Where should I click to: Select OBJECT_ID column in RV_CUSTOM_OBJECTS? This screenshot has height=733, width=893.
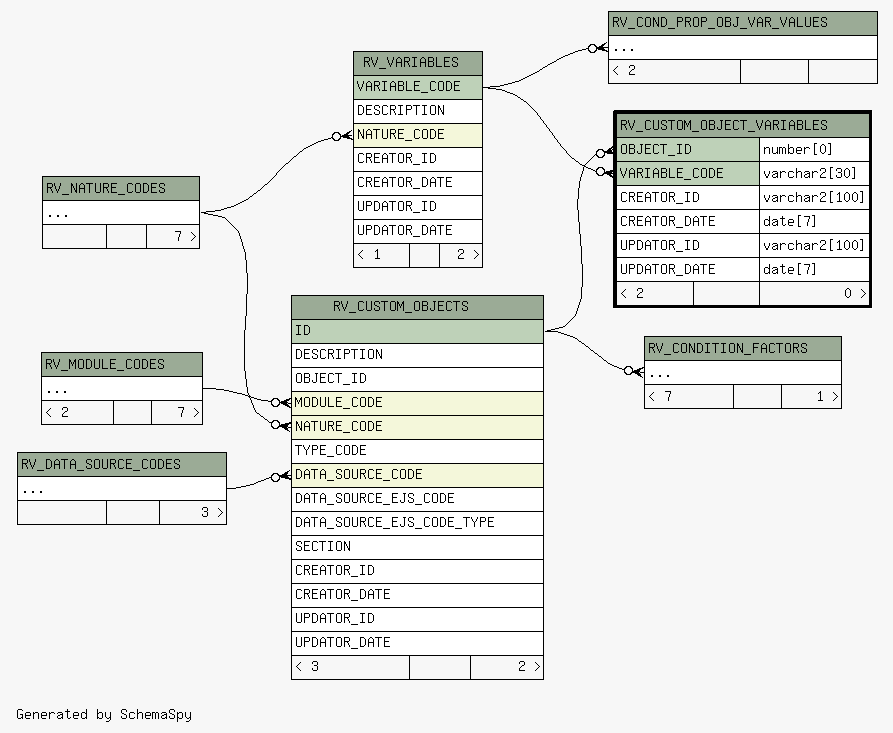tap(417, 379)
